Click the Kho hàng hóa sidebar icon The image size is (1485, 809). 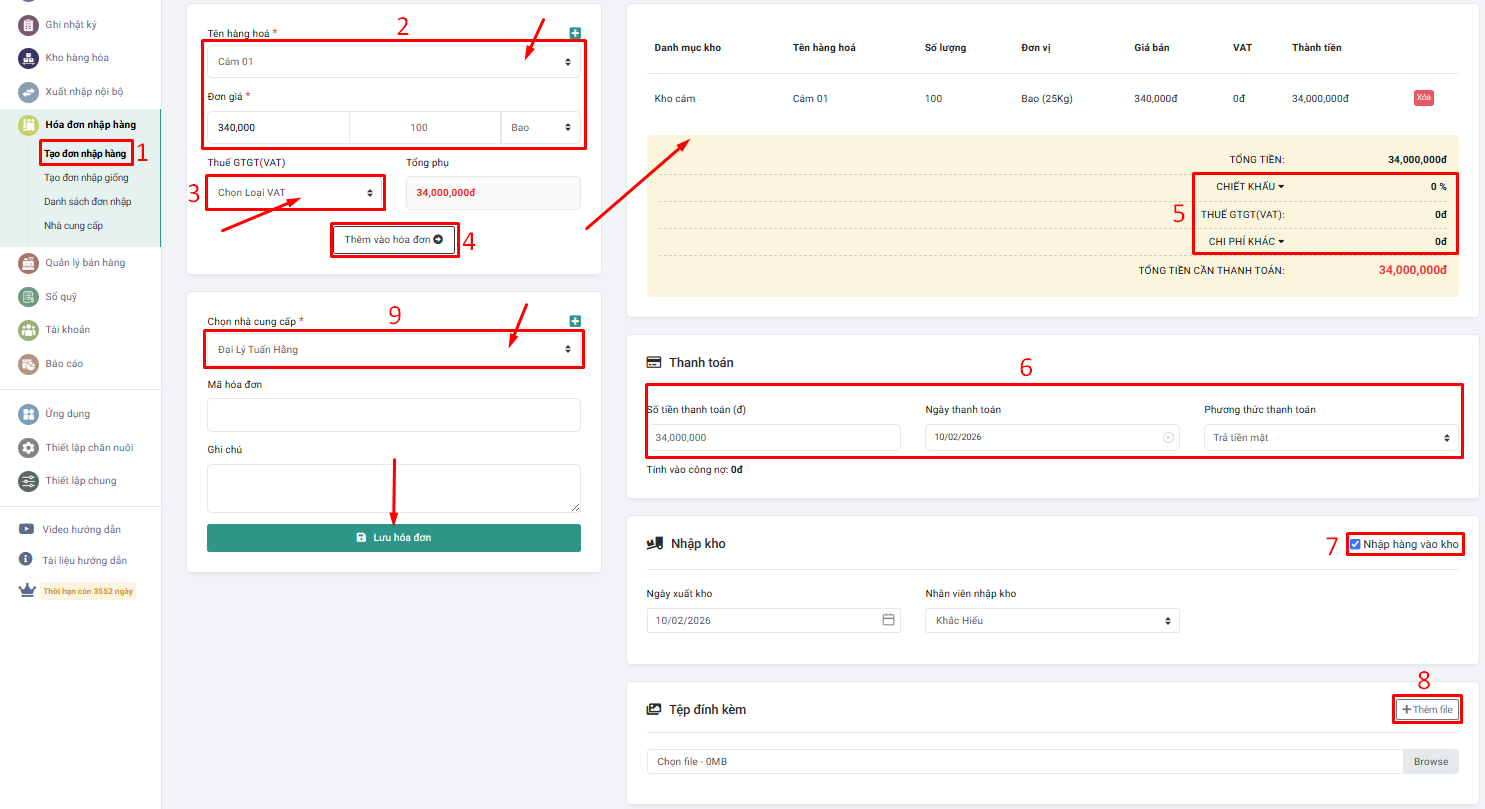[x=29, y=58]
